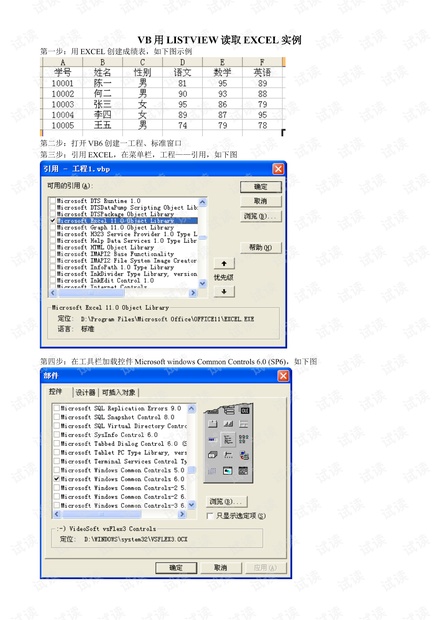Click the name cell 王五
Image resolution: width=440 pixels, height=620 pixels.
(102, 125)
